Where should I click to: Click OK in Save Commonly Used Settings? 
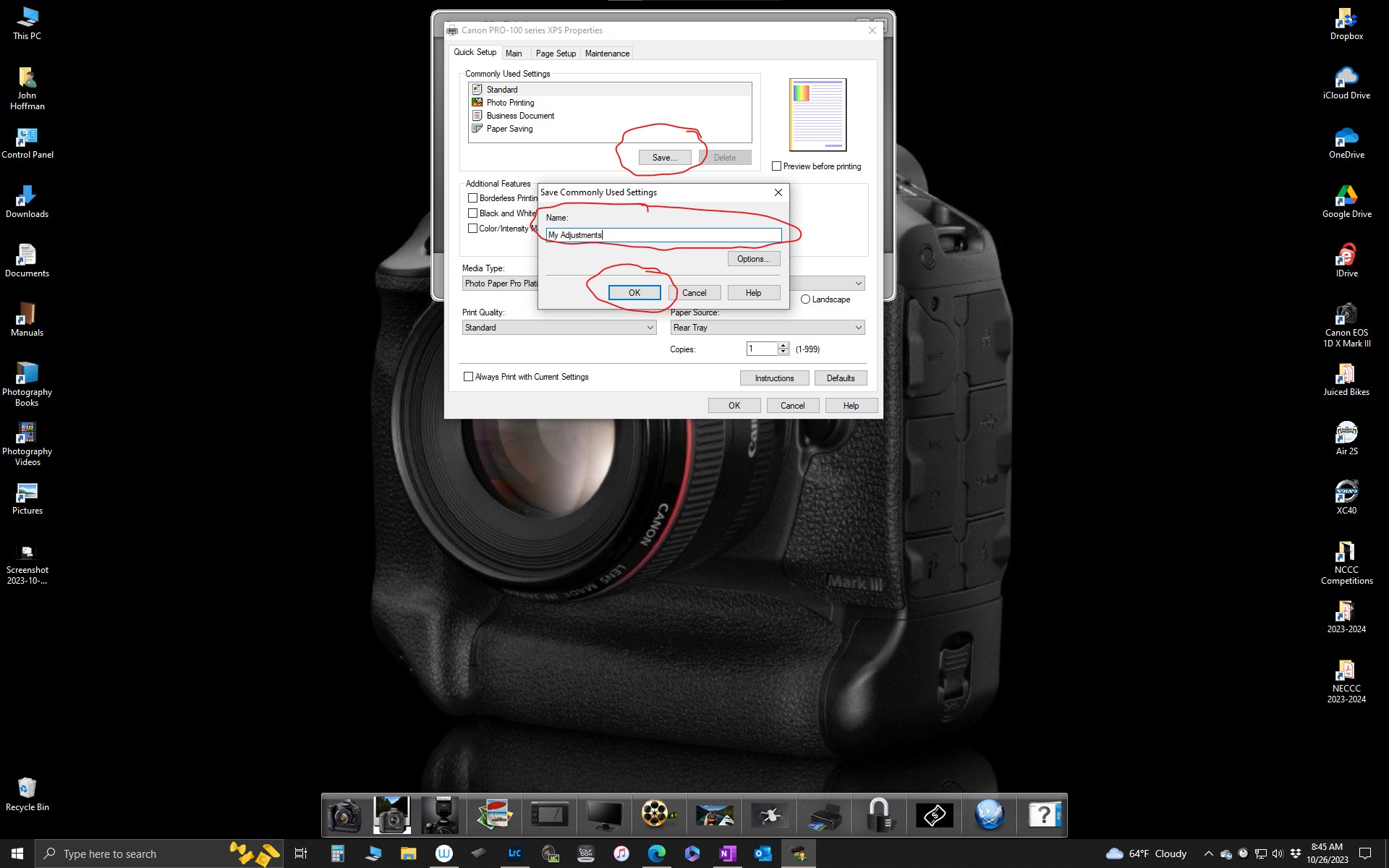pos(634,293)
